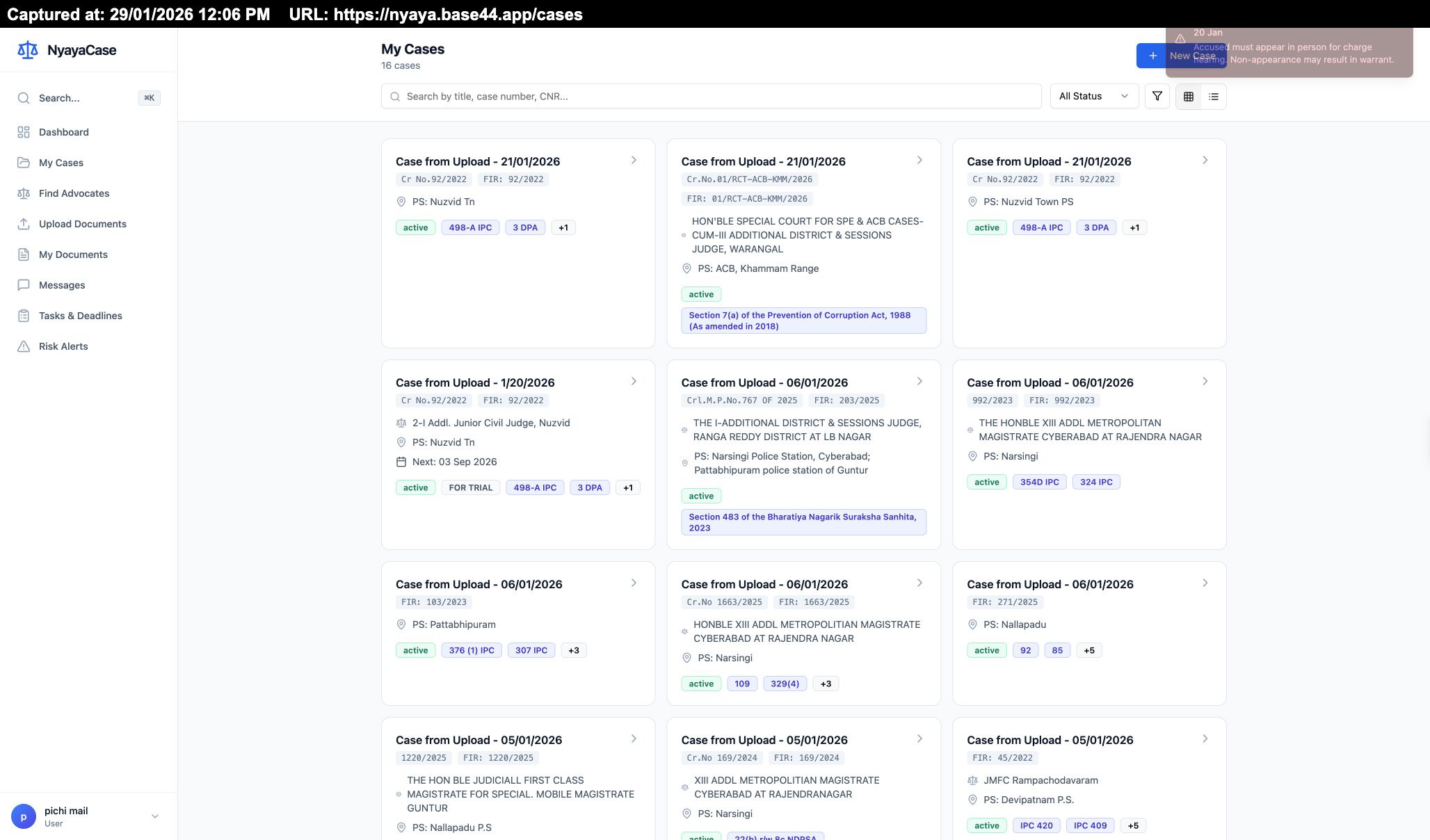1430x840 pixels.
Task: Open My Documents in the sidebar
Action: pos(88,255)
